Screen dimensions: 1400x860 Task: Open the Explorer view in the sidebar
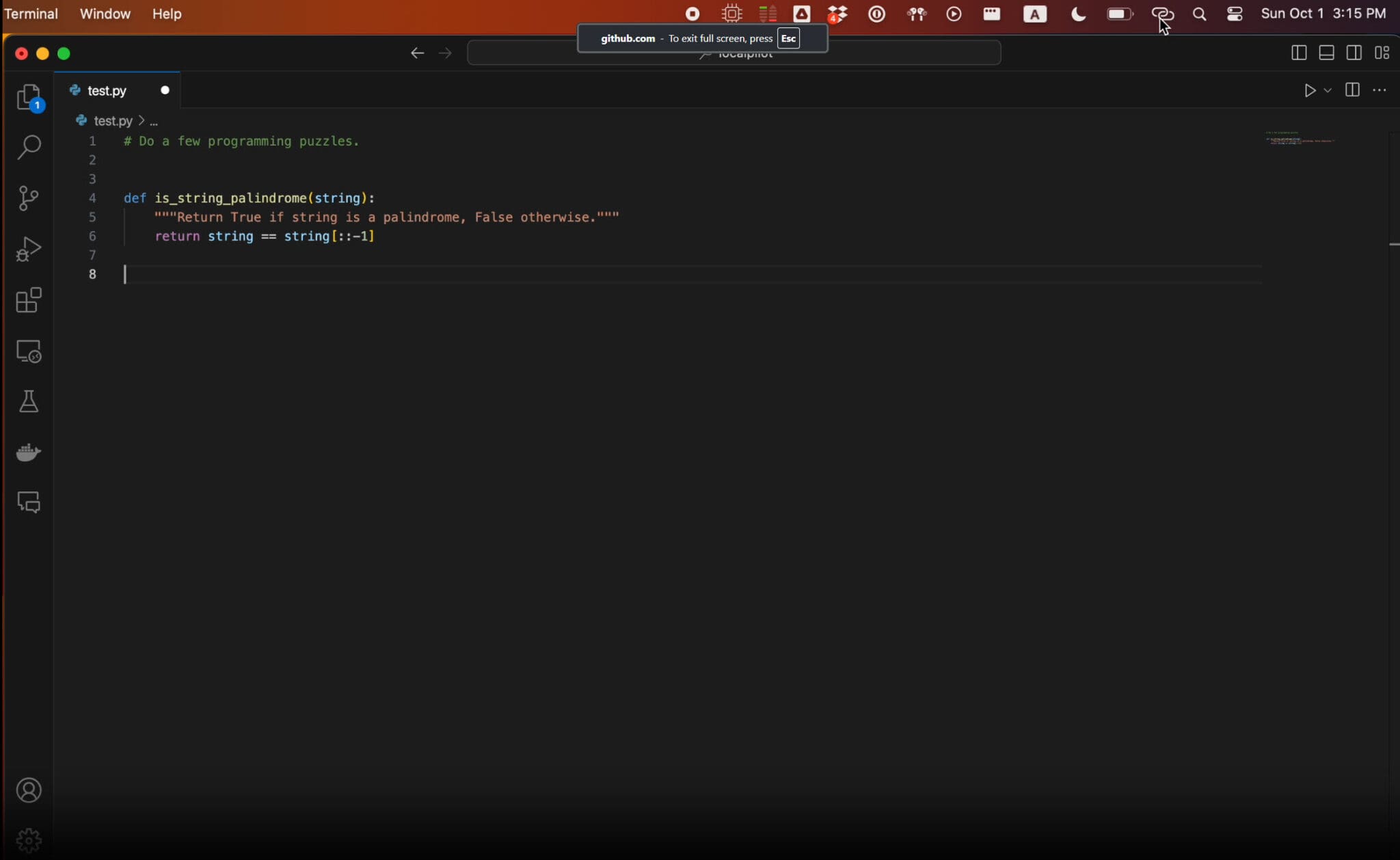tap(29, 97)
